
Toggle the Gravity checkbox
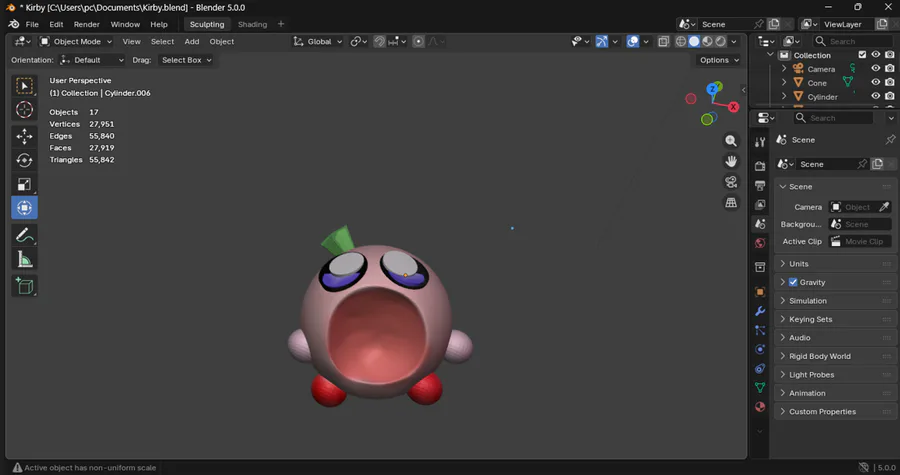pos(793,282)
